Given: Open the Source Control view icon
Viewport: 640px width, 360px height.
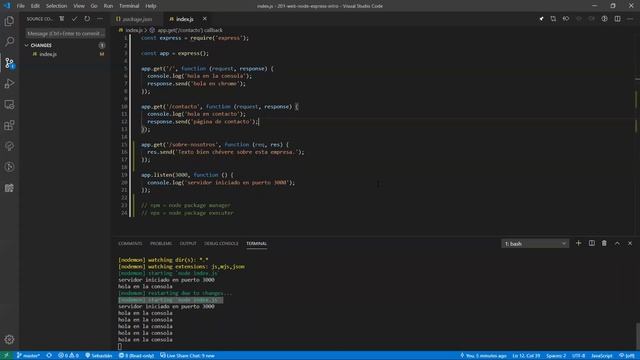Looking at the screenshot, I should [9, 63].
